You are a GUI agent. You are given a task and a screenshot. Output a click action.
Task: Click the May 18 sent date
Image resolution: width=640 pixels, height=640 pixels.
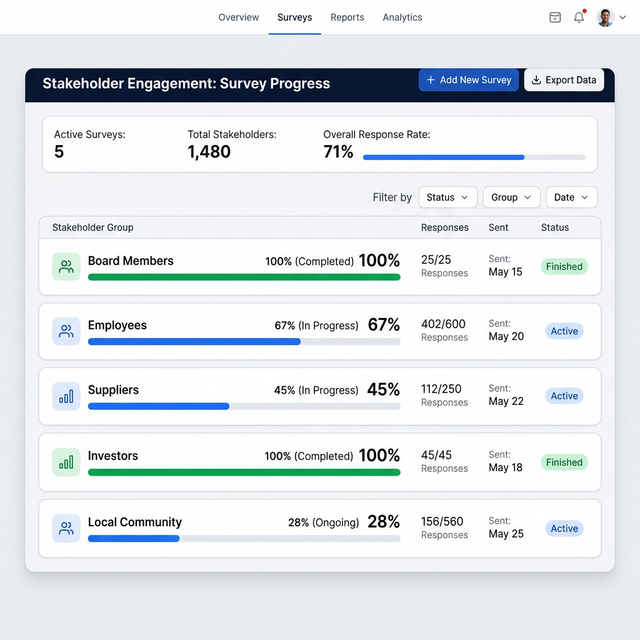coord(505,467)
